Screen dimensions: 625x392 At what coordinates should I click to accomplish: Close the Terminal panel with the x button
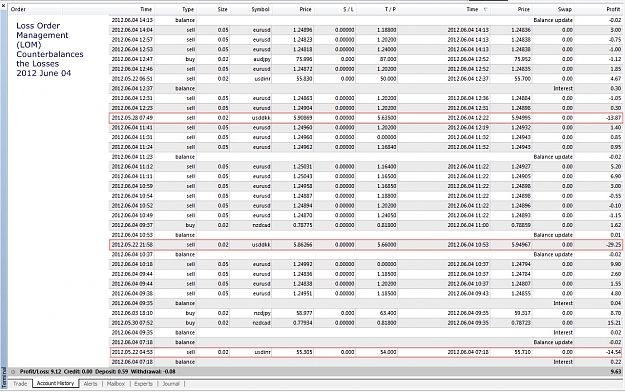pyautogui.click(x=3, y=6)
